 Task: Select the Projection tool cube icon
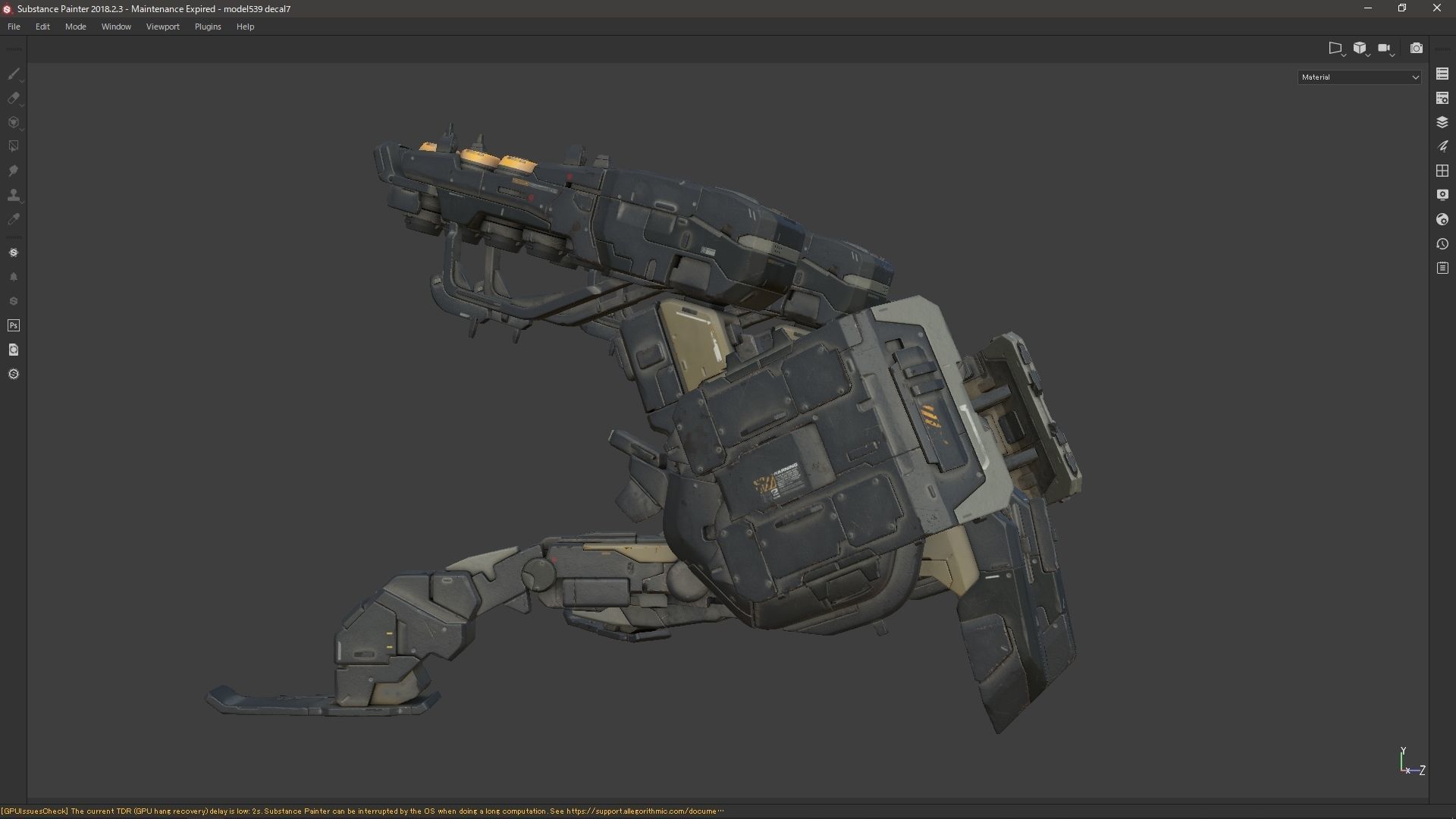point(13,123)
